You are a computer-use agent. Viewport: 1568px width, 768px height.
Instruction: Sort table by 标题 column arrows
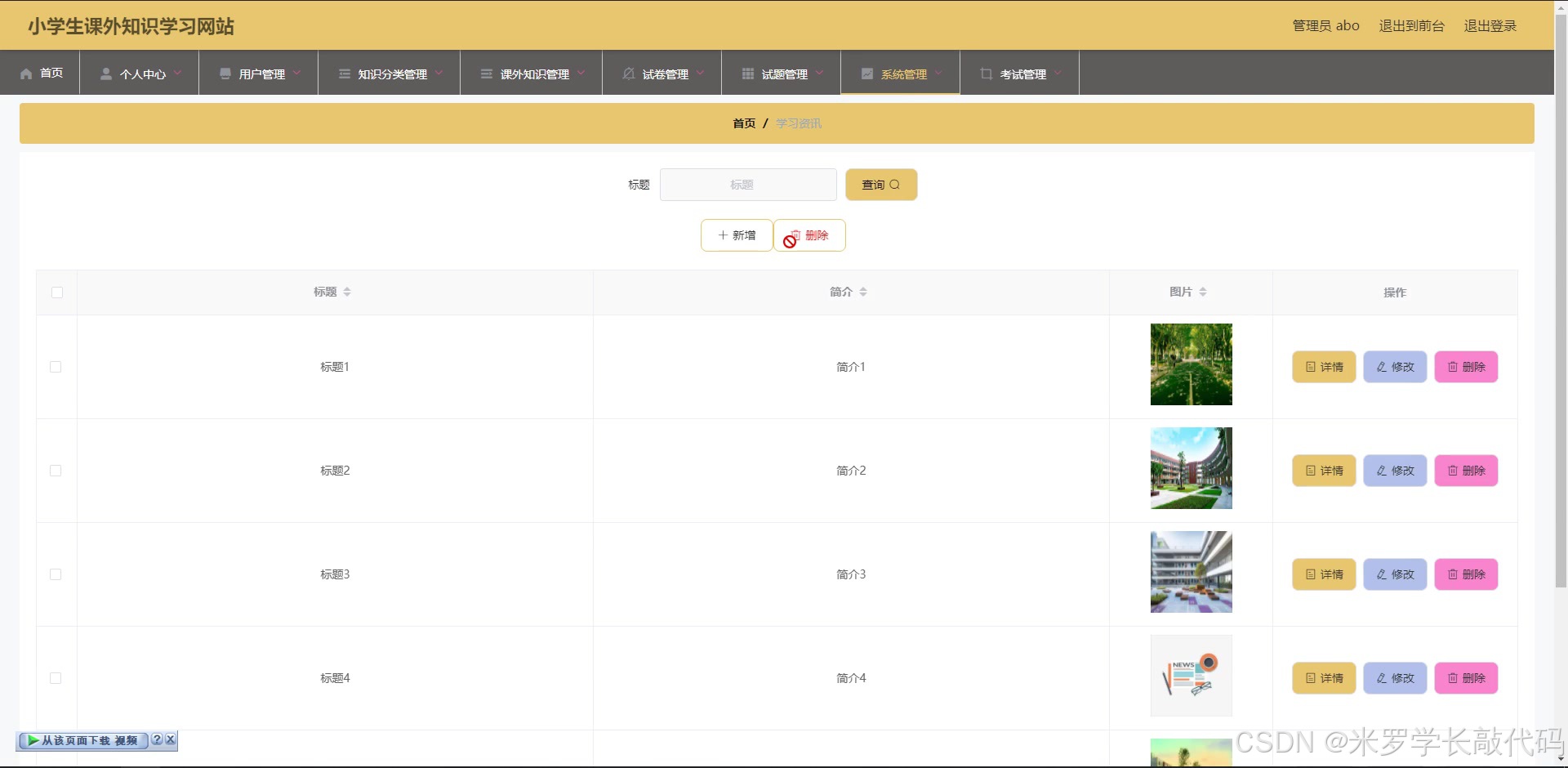point(347,292)
